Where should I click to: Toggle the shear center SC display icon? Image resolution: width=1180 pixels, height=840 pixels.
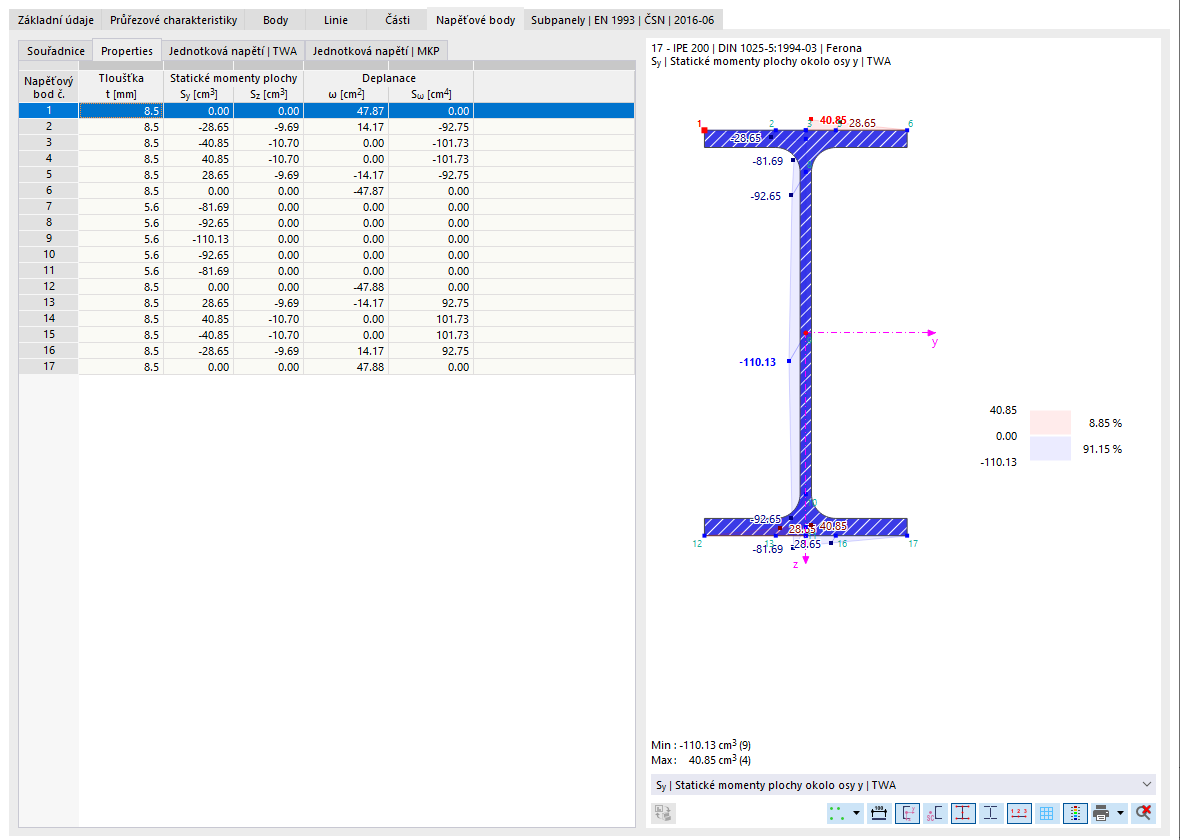[935, 813]
